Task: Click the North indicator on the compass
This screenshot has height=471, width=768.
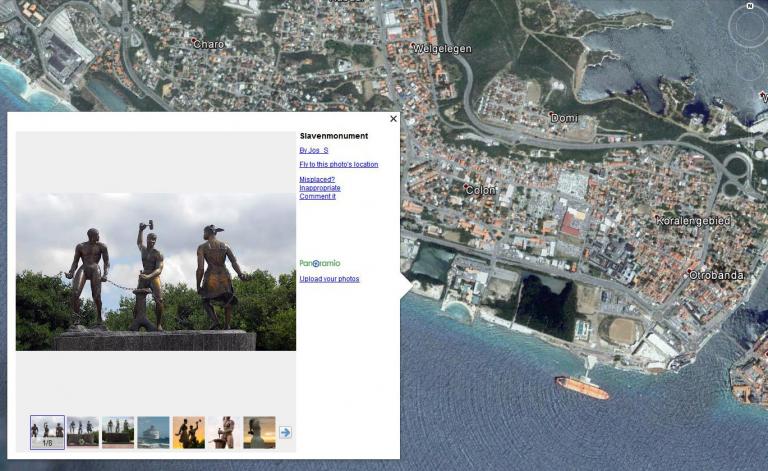Action: tap(748, 7)
